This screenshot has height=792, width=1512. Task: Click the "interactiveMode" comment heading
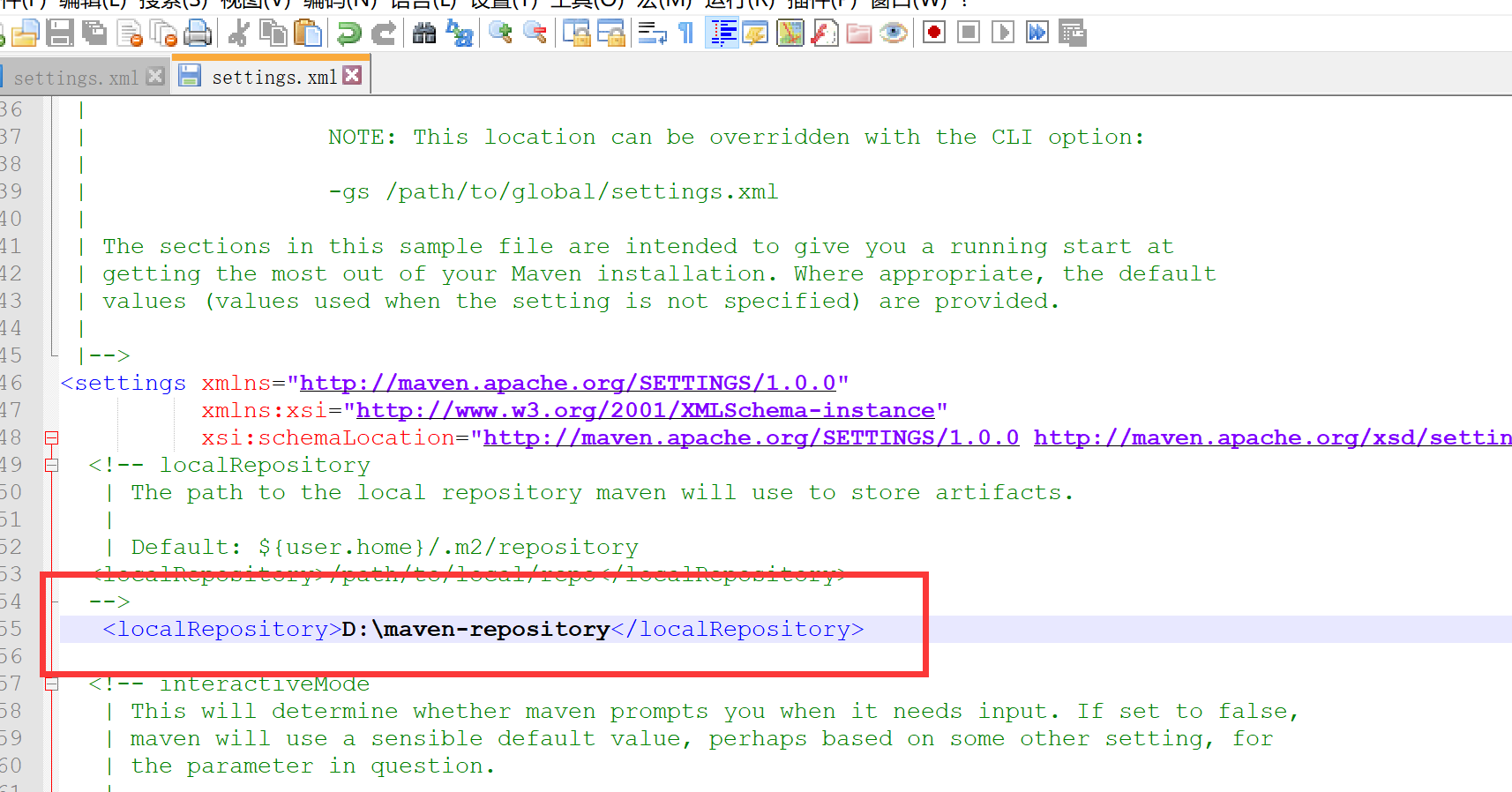265,684
